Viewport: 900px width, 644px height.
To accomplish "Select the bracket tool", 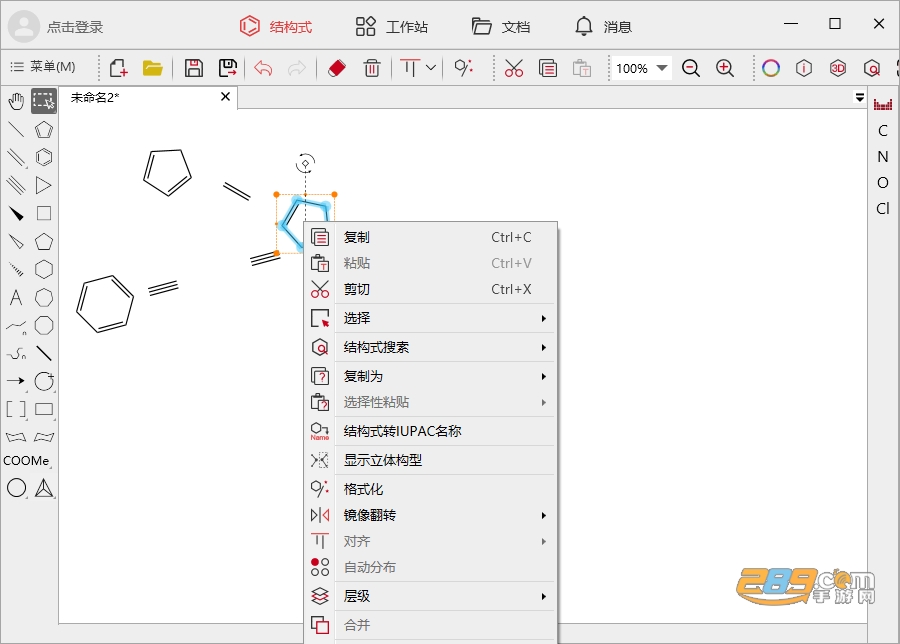I will (16, 409).
